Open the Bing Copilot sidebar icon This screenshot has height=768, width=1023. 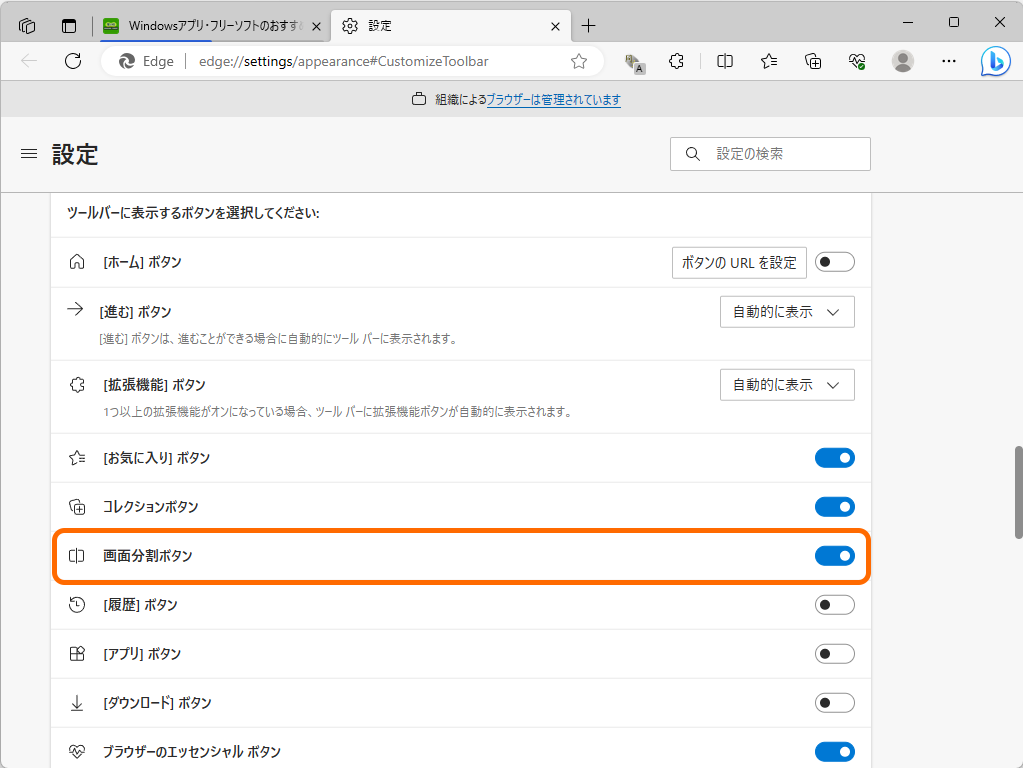996,62
